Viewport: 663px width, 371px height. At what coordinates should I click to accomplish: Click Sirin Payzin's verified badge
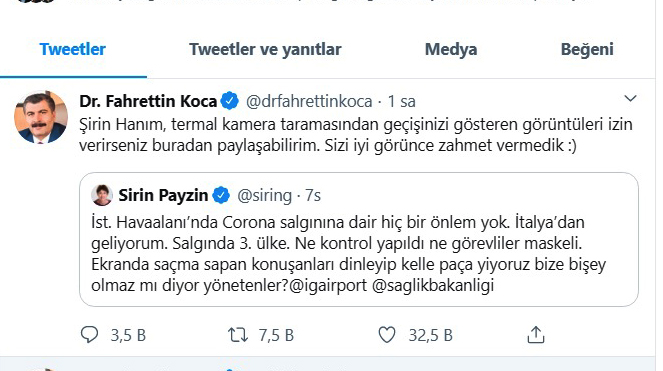point(221,195)
